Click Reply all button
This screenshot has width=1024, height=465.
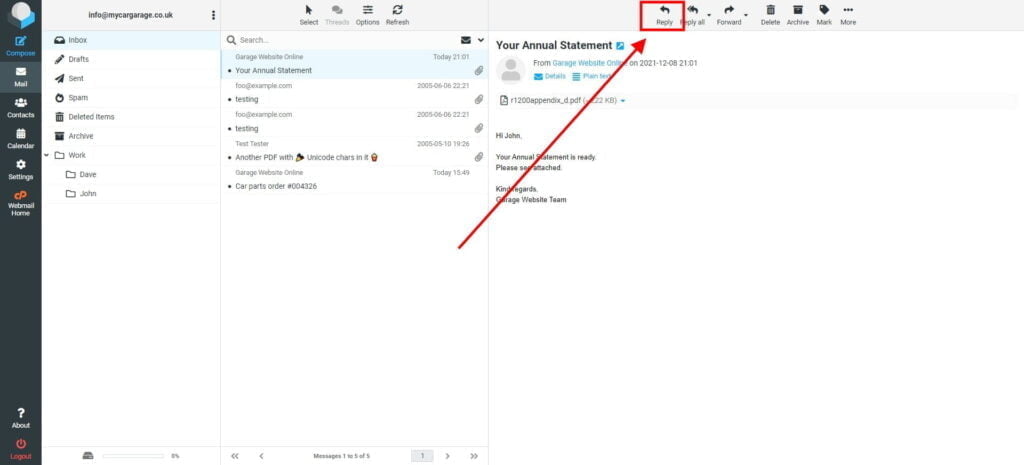tap(692, 15)
